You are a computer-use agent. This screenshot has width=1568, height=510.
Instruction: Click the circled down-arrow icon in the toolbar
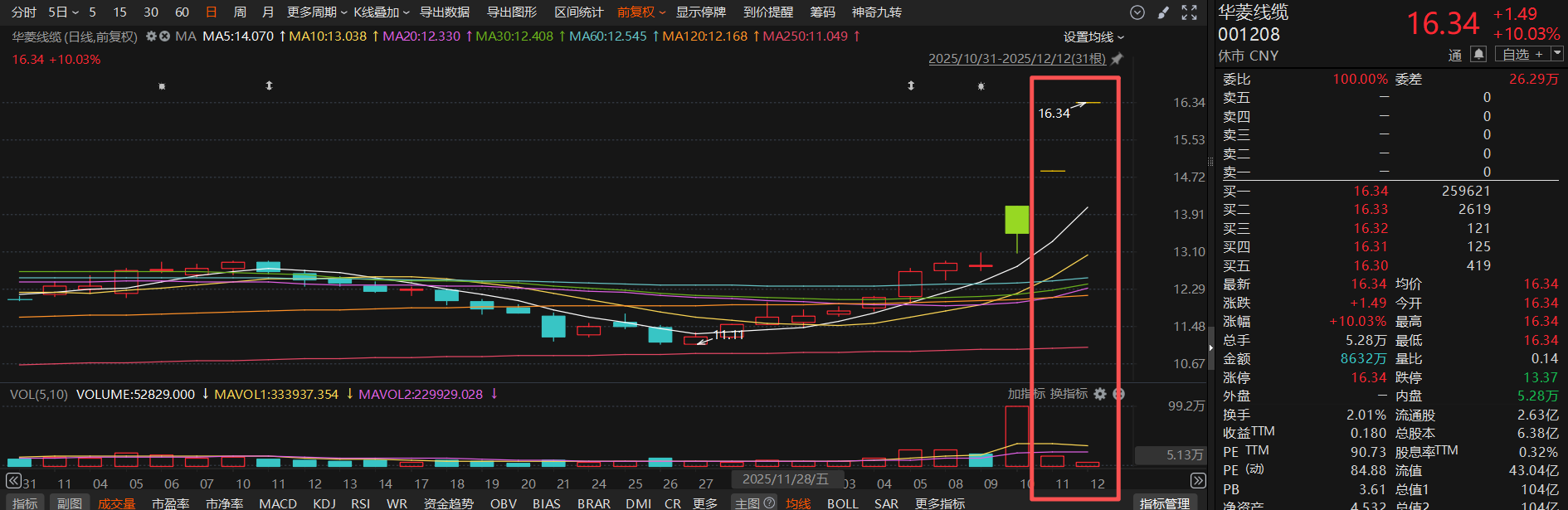1137,12
